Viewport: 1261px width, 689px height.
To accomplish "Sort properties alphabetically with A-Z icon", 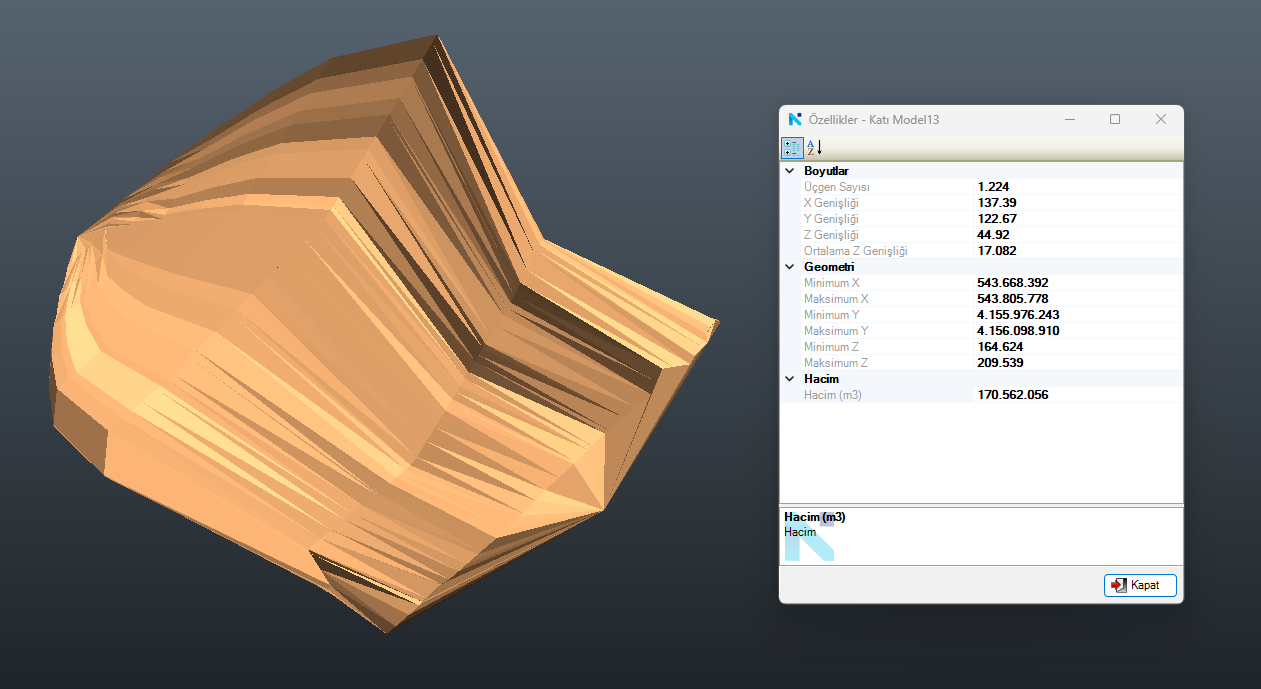I will point(815,148).
